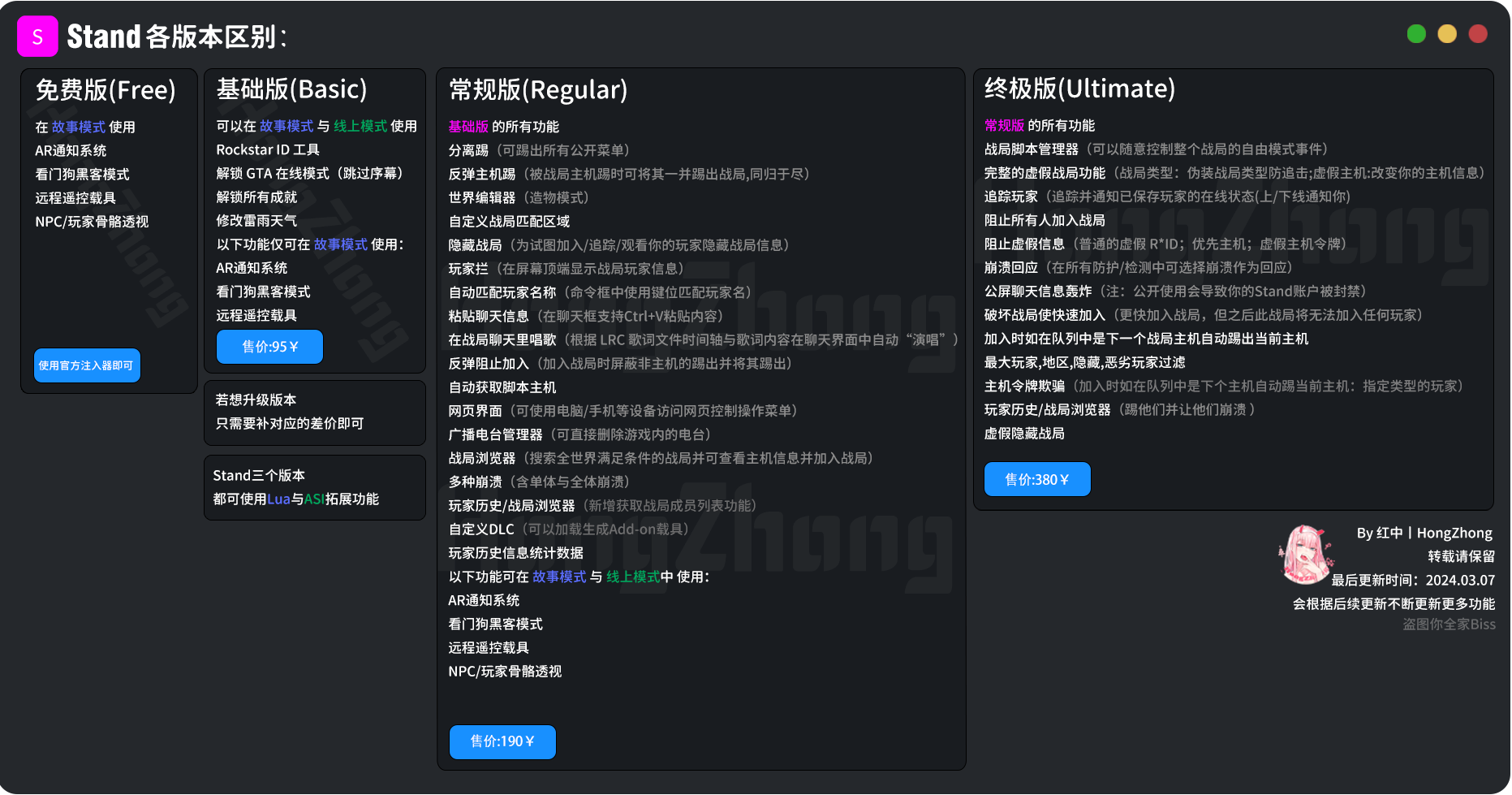Click the pink S Stand logo icon
Image resolution: width=1512 pixels, height=795 pixels.
[x=37, y=37]
